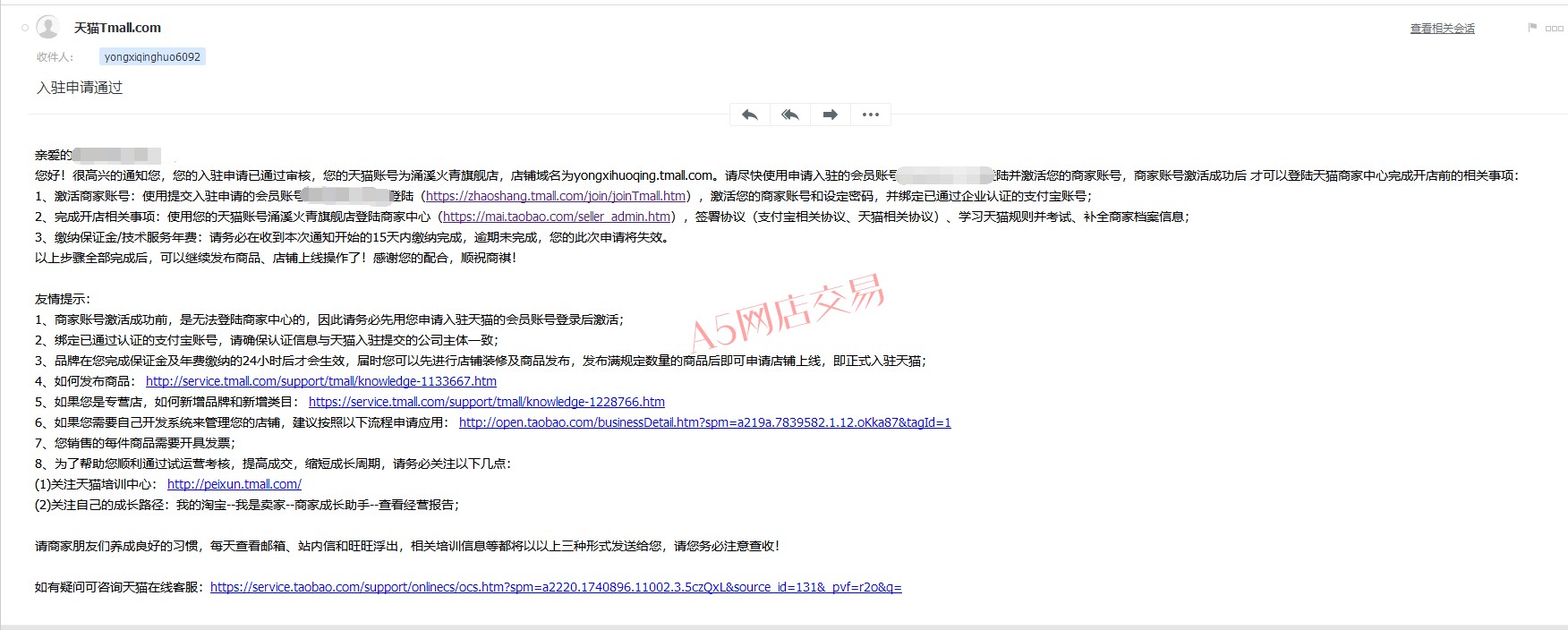Open the open.taobao.com businessDetail link

(705, 422)
